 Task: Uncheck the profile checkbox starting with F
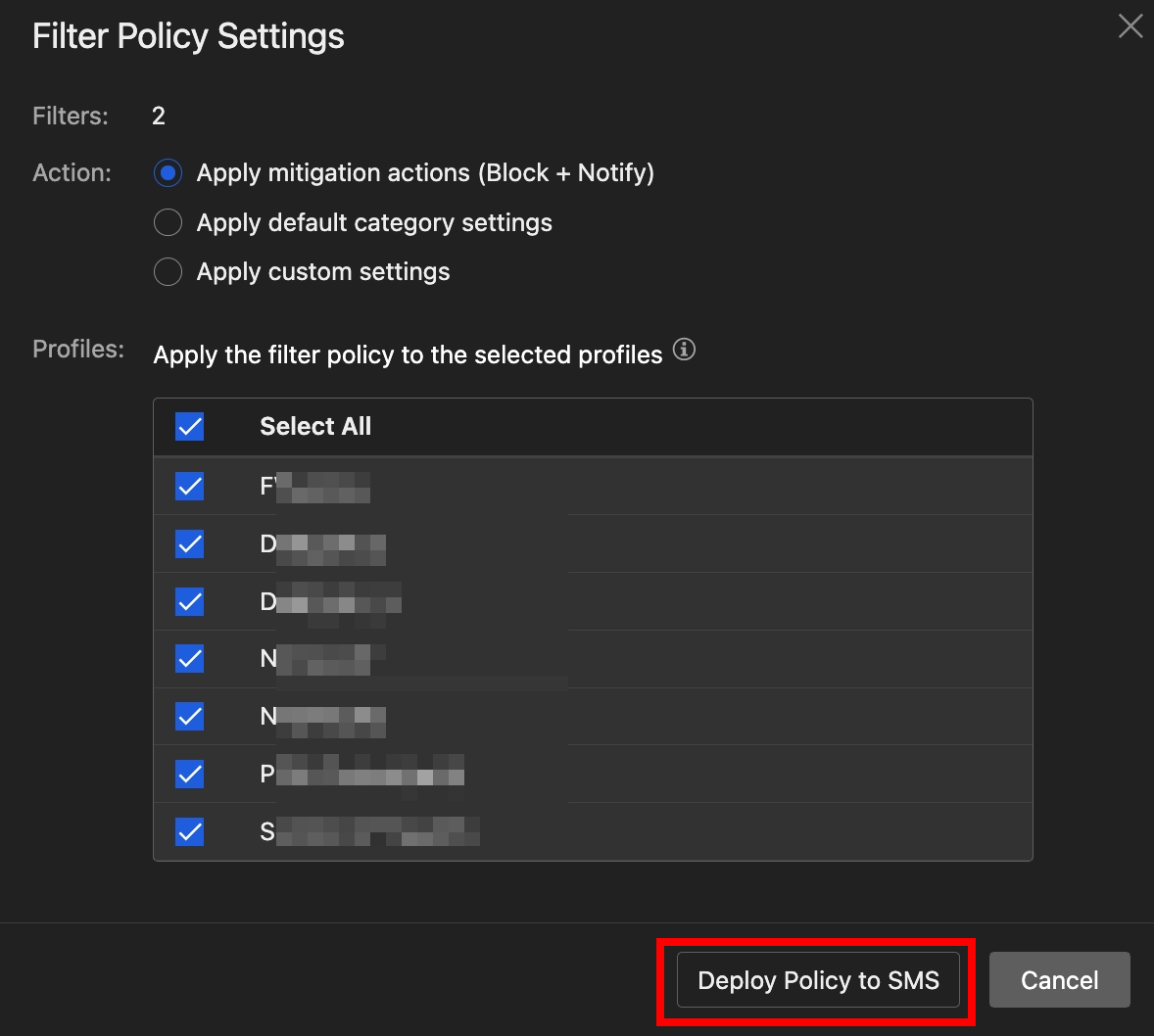tap(189, 486)
